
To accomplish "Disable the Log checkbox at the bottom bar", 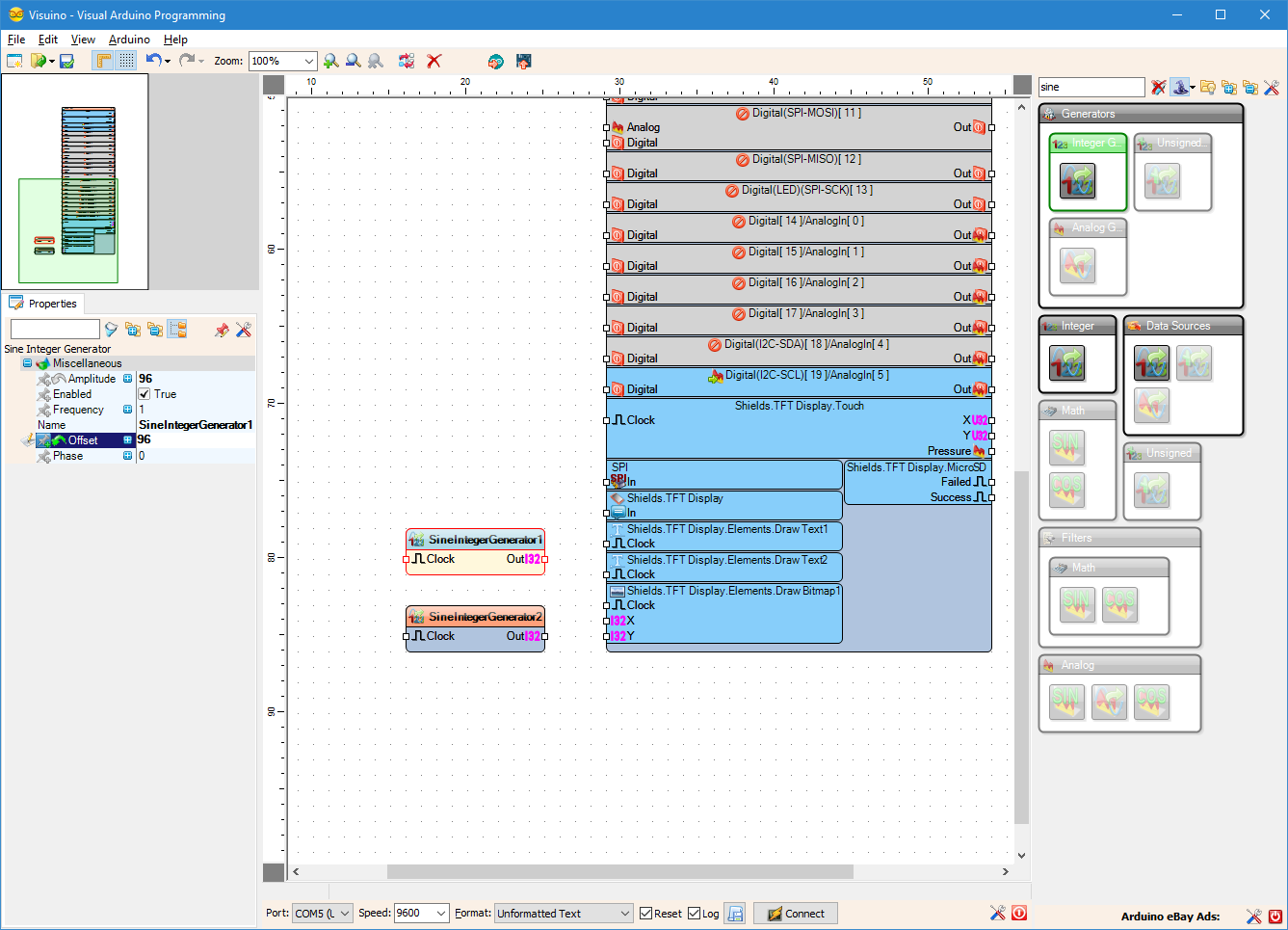I will [693, 913].
